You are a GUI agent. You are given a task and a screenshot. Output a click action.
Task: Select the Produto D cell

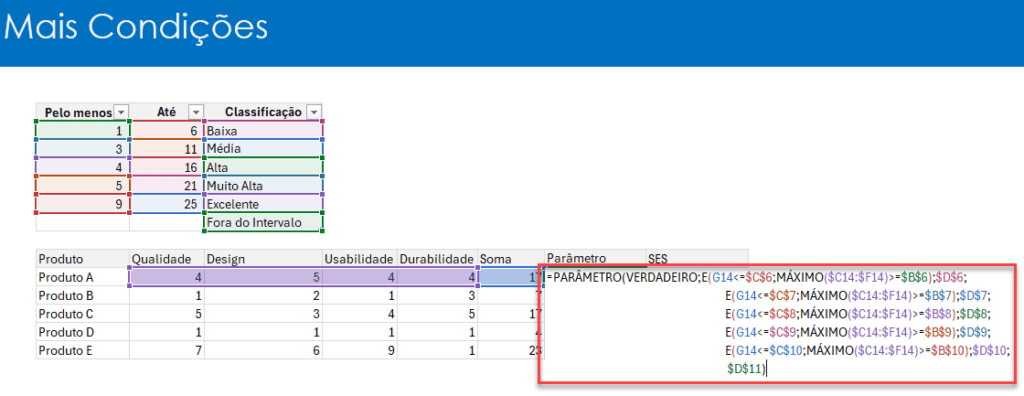82,332
